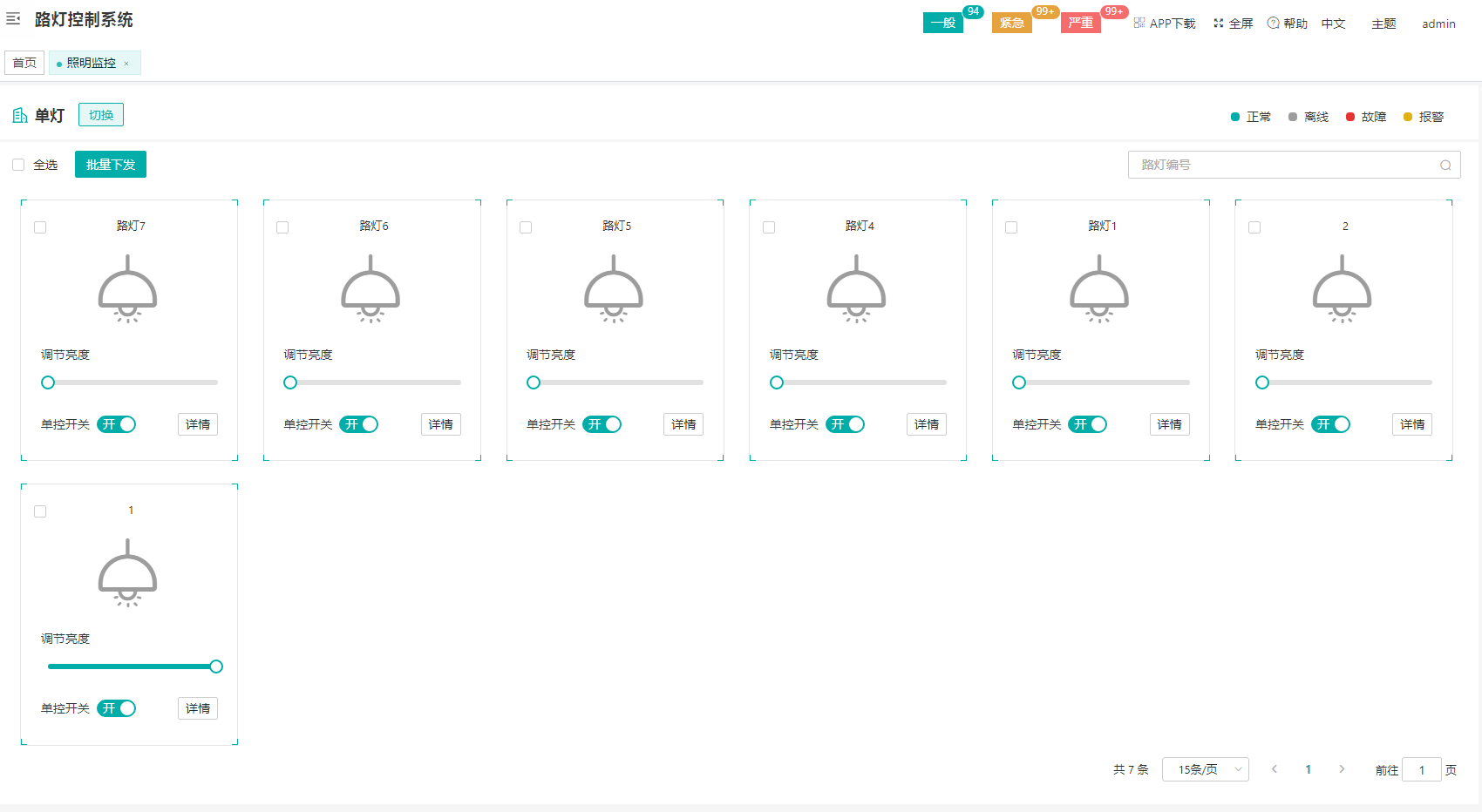This screenshot has width=1482, height=812.
Task: Toggle 单控开关 switch for 路灯6
Action: point(358,424)
